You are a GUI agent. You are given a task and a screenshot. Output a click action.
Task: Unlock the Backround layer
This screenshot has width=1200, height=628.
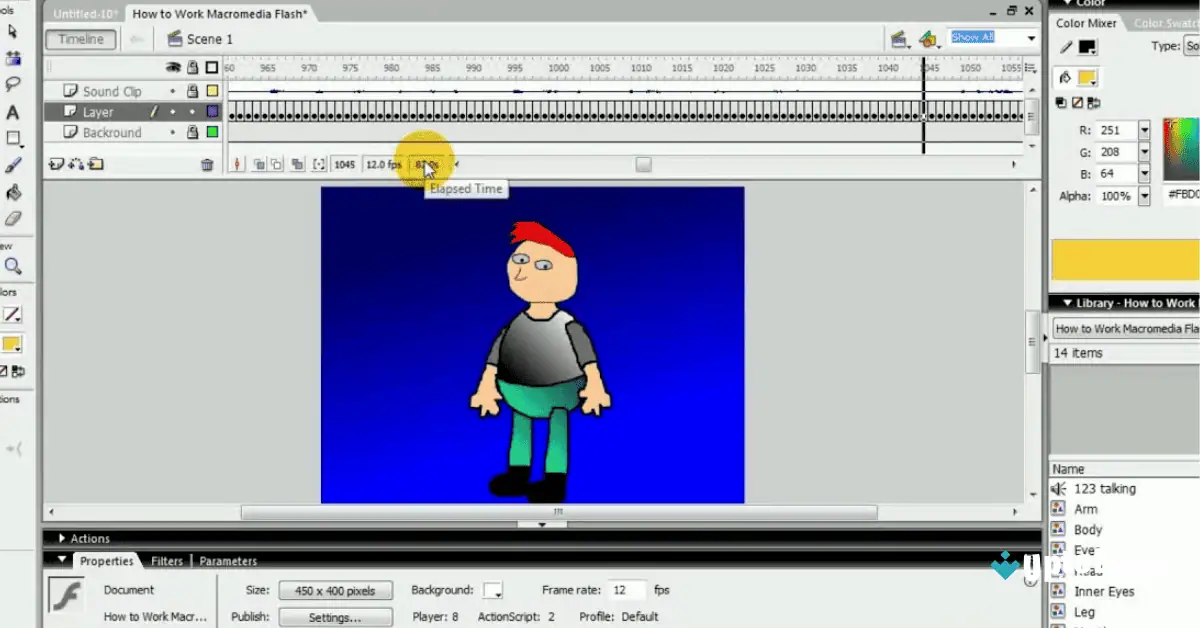pos(193,131)
